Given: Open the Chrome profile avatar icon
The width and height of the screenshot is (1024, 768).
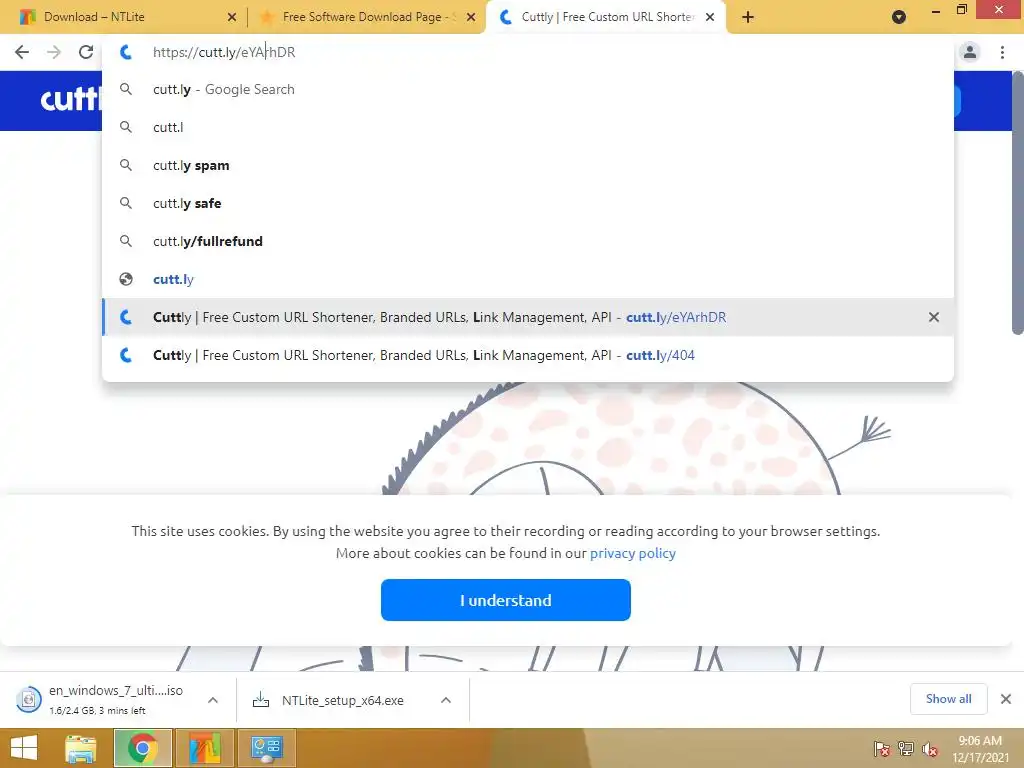Looking at the screenshot, I should click(970, 52).
